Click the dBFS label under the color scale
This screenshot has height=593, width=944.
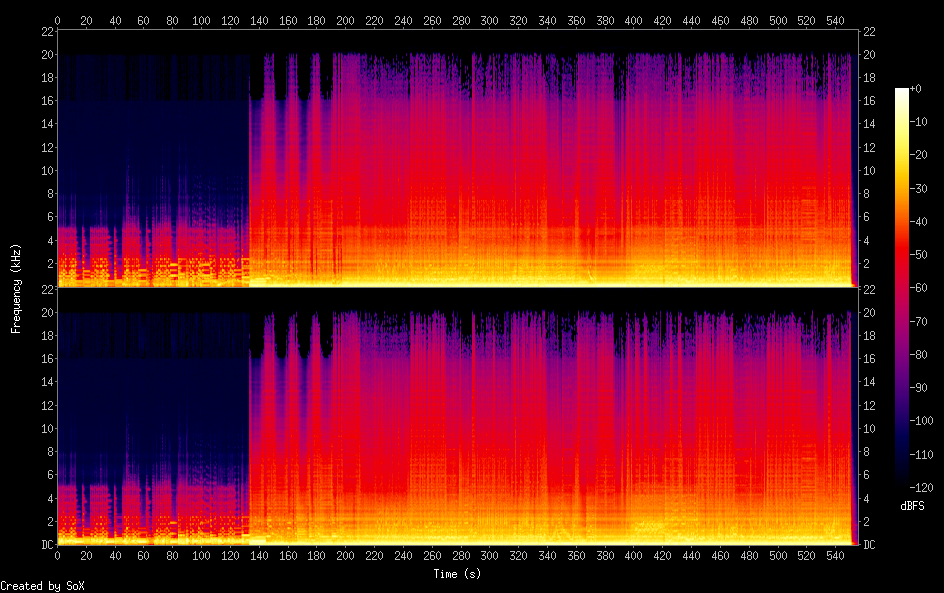[x=912, y=507]
